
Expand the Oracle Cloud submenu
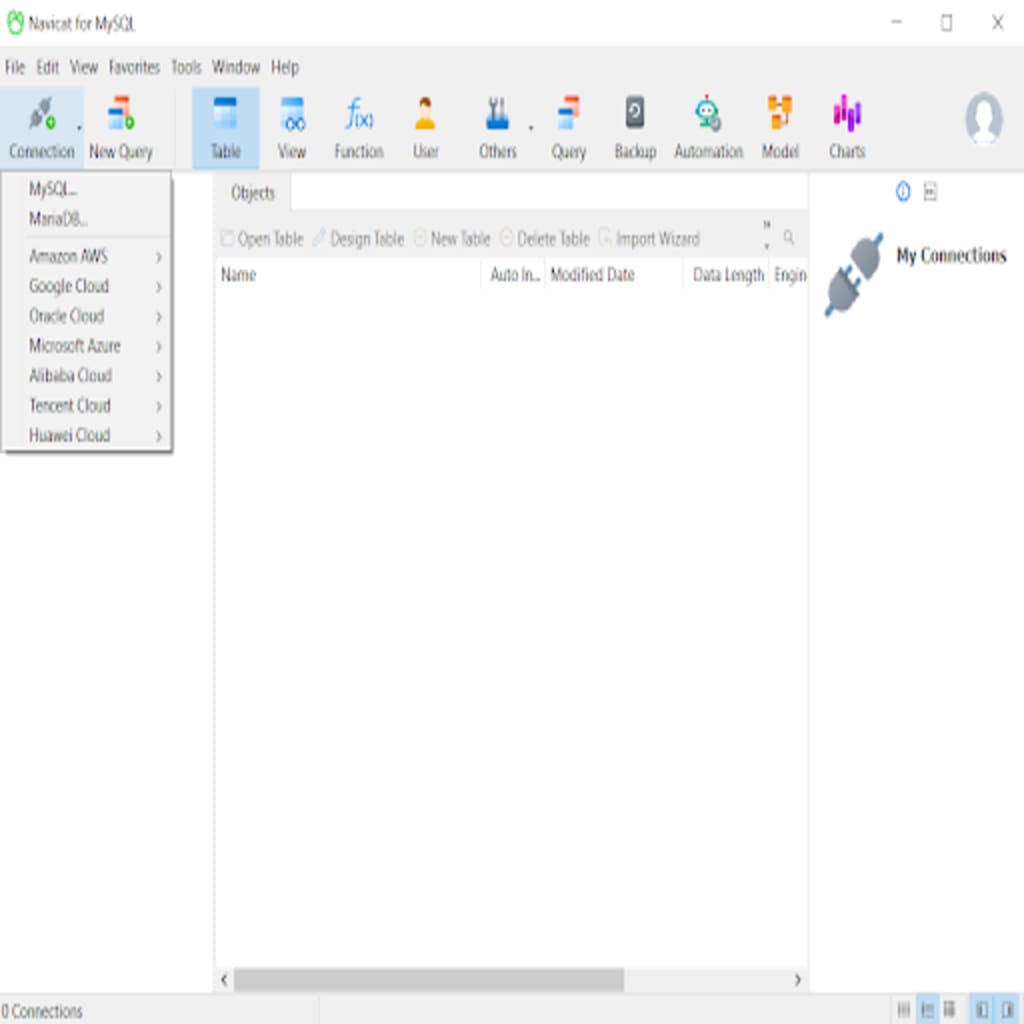pyautogui.click(x=88, y=316)
